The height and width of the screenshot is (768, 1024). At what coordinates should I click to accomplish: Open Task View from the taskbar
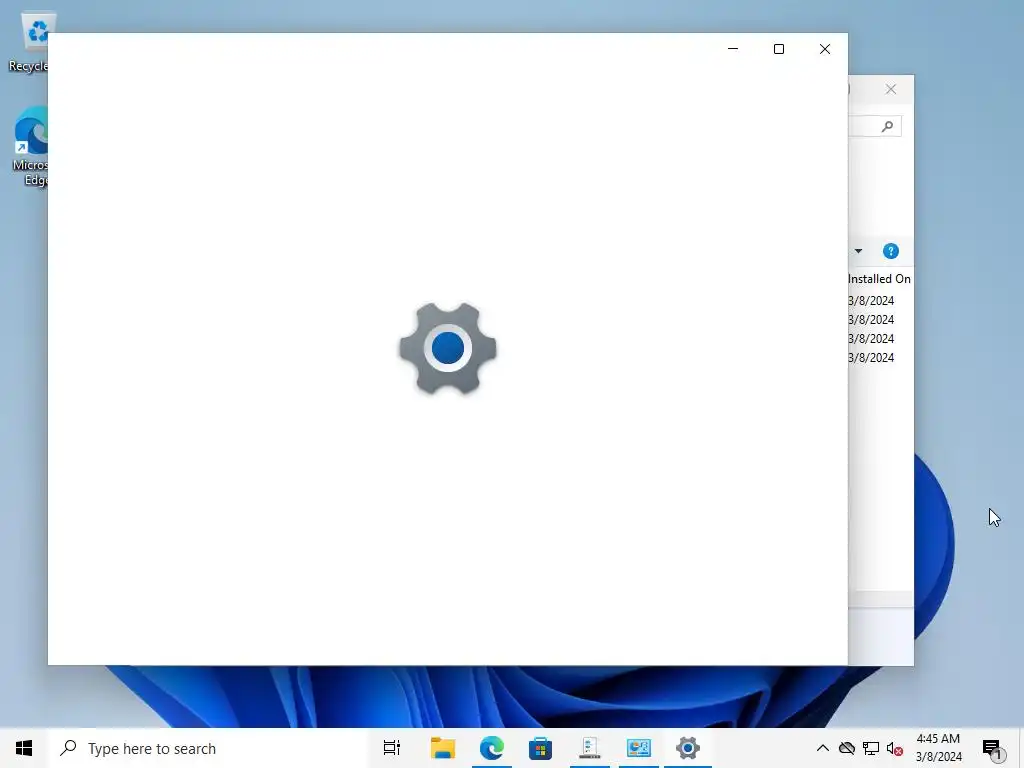point(392,748)
